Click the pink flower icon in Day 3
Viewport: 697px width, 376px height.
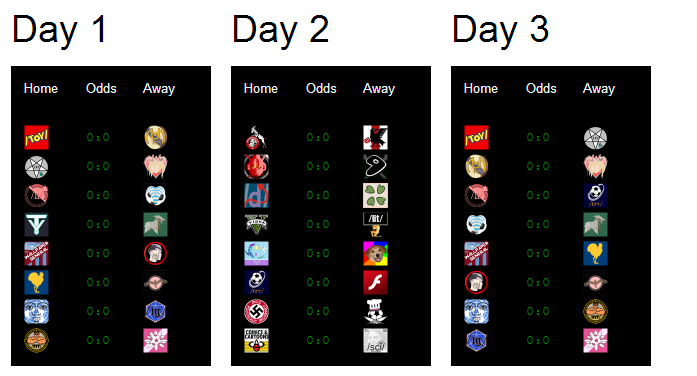tap(595, 340)
